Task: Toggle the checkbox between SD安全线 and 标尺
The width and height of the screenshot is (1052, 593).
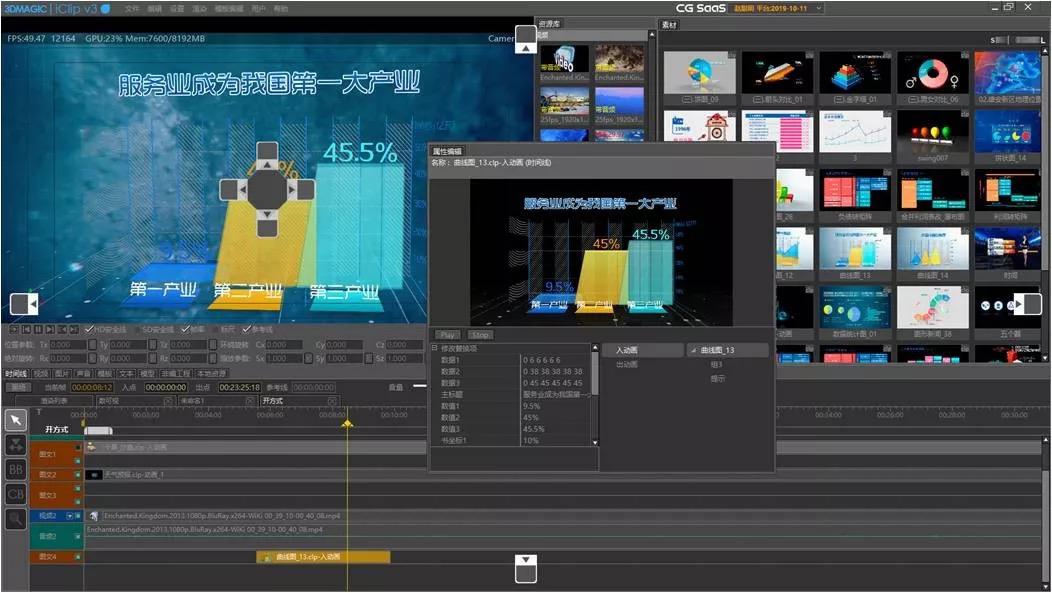Action: [x=185, y=329]
